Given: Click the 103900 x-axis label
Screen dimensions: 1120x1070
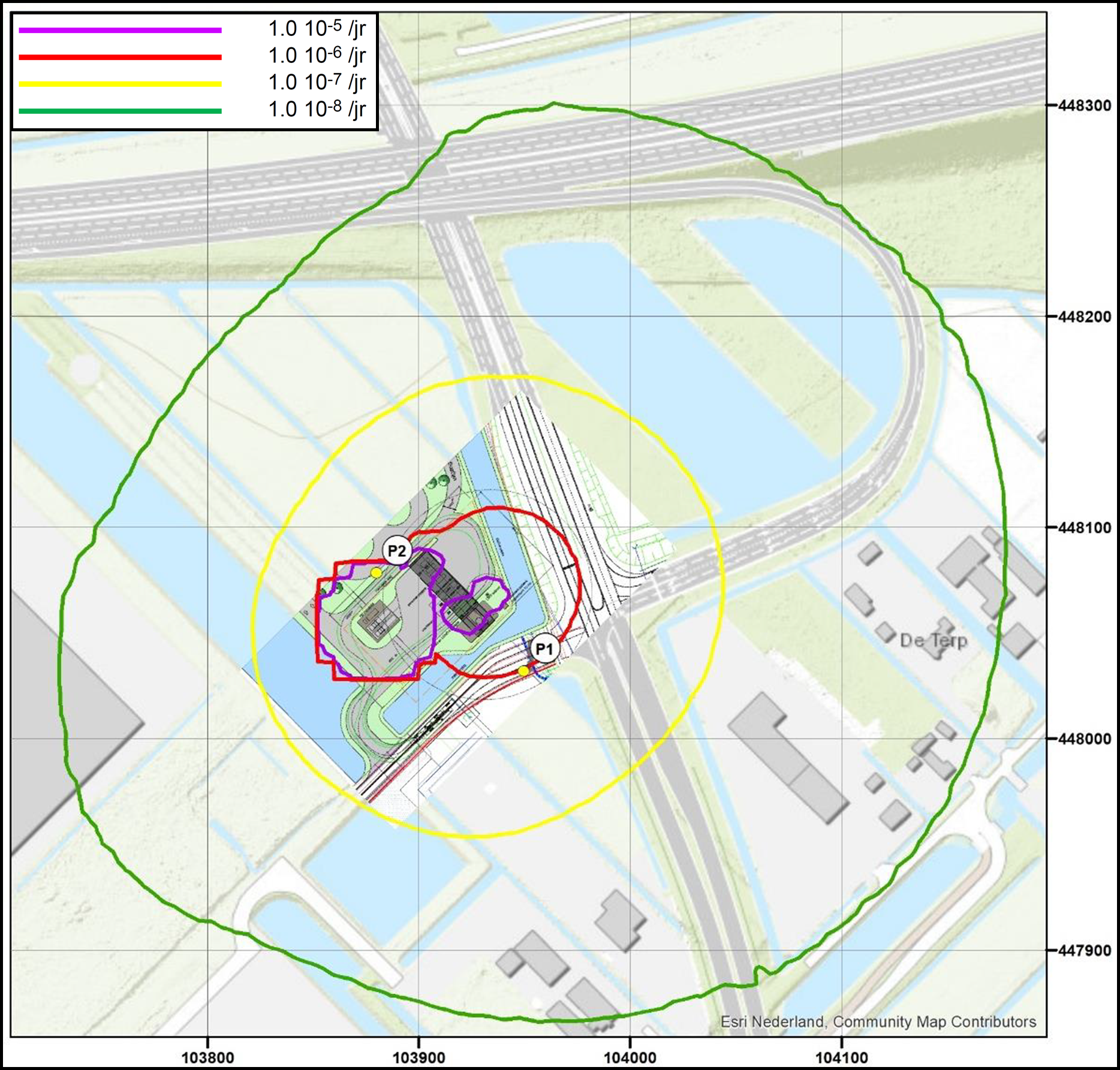Looking at the screenshot, I should [419, 1057].
